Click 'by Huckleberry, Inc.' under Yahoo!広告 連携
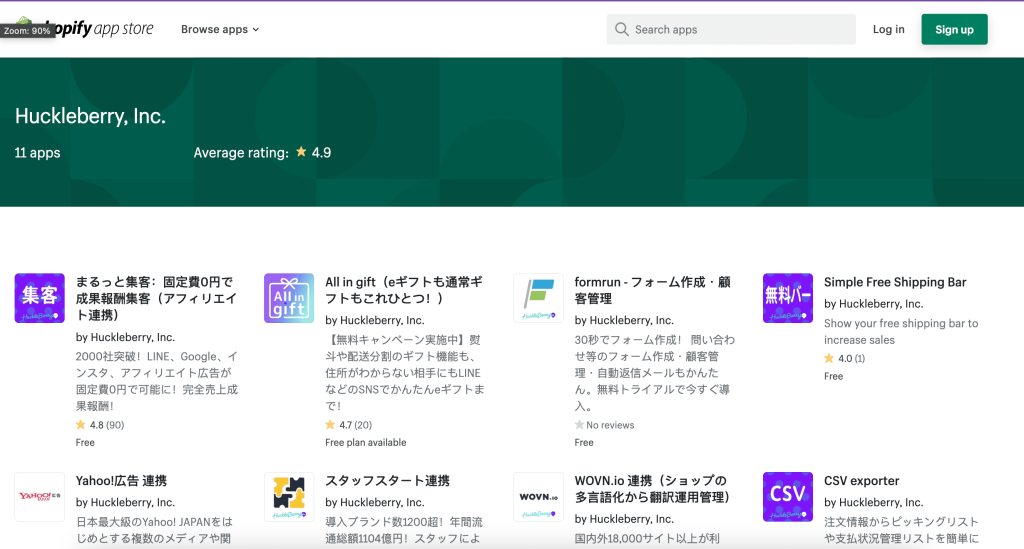This screenshot has height=549, width=1024. coord(125,503)
